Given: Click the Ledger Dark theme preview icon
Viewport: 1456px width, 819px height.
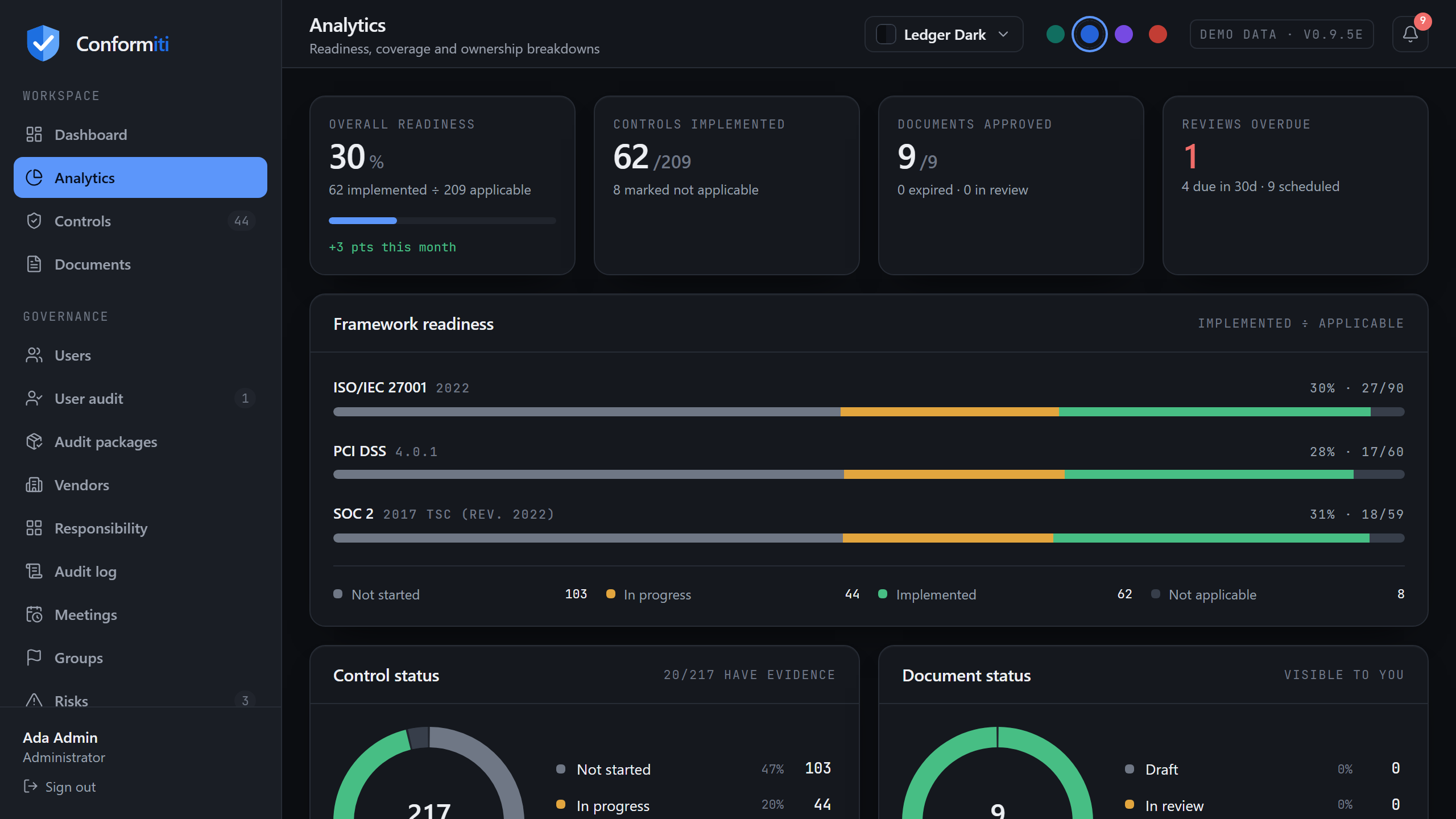Looking at the screenshot, I should [886, 34].
